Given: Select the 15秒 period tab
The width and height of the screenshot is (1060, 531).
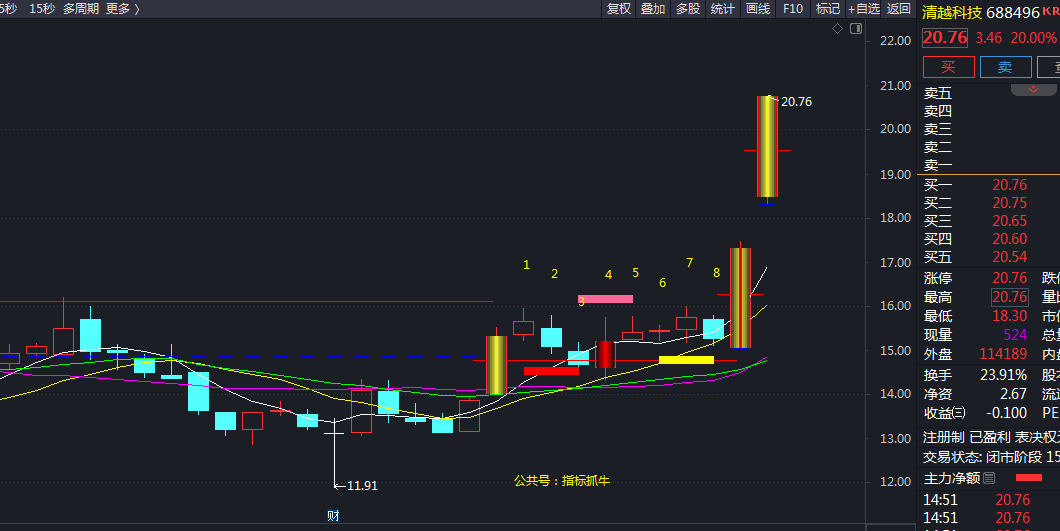Looking at the screenshot, I should coord(42,9).
